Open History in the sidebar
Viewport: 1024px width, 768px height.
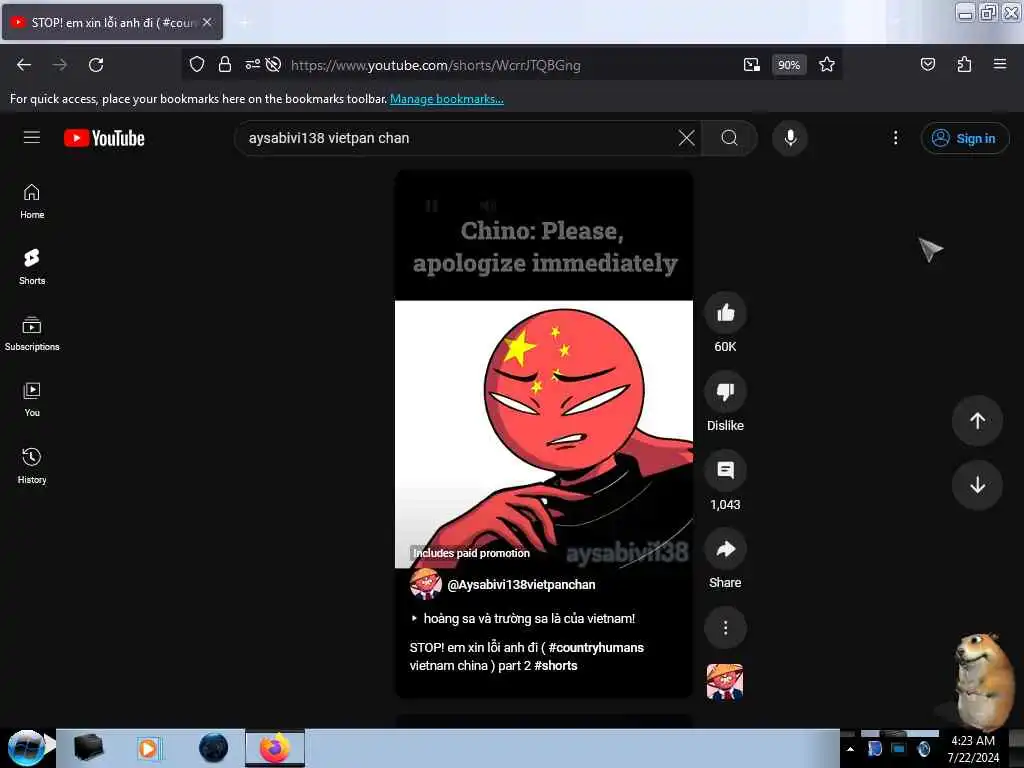click(x=31, y=466)
